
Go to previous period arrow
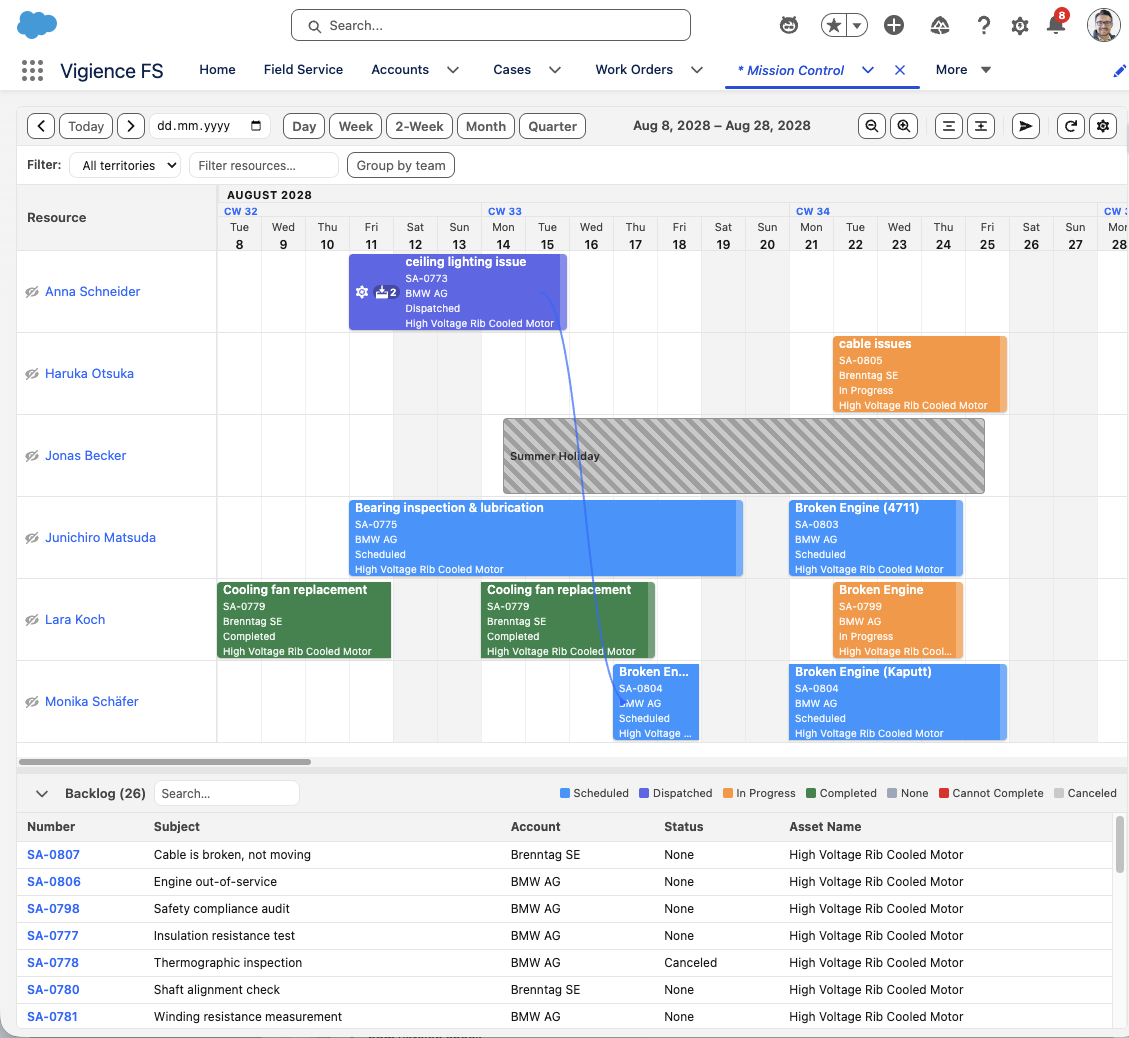(41, 126)
